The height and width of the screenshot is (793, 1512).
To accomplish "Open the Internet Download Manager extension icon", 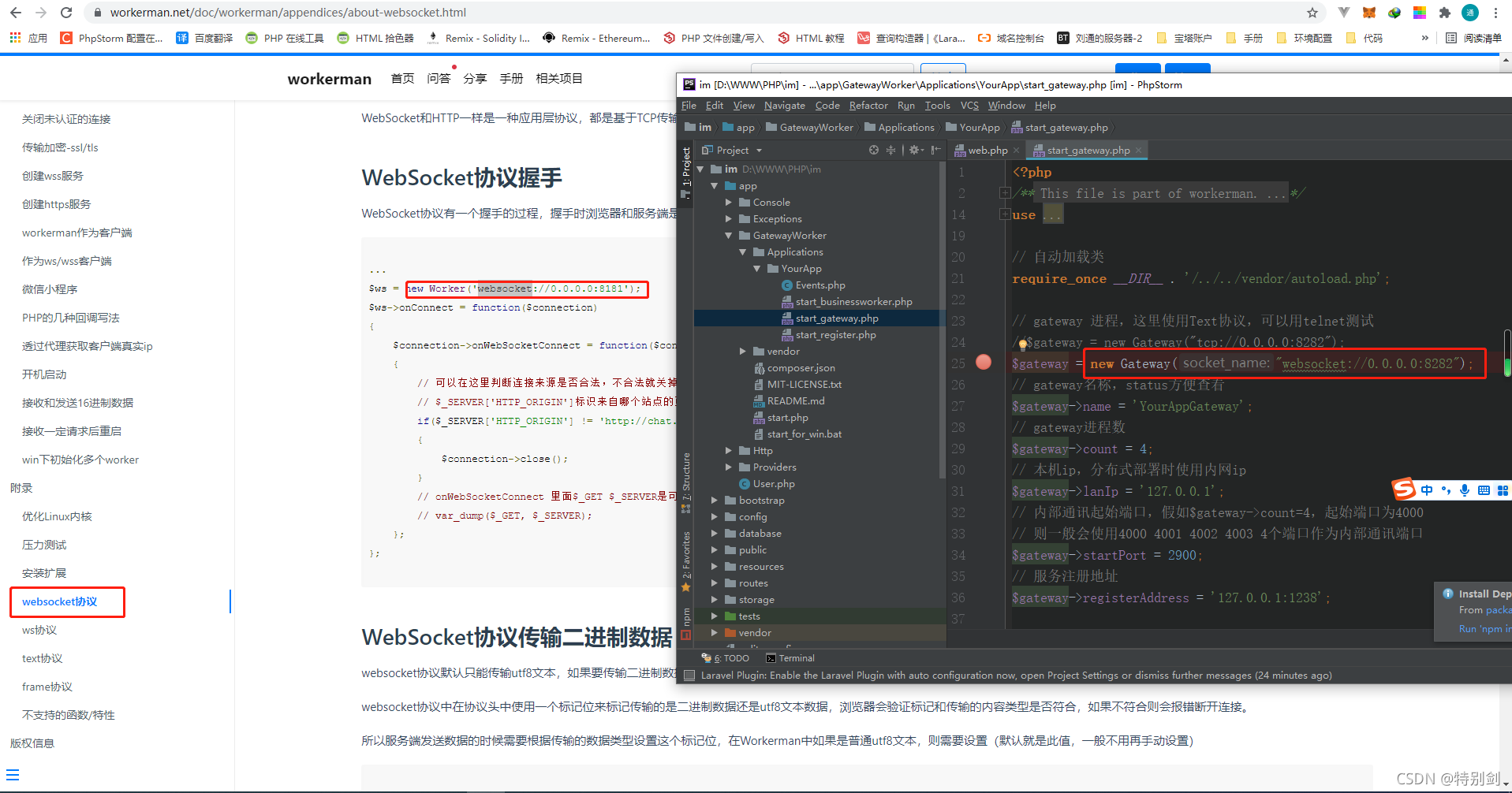I will pyautogui.click(x=1394, y=13).
